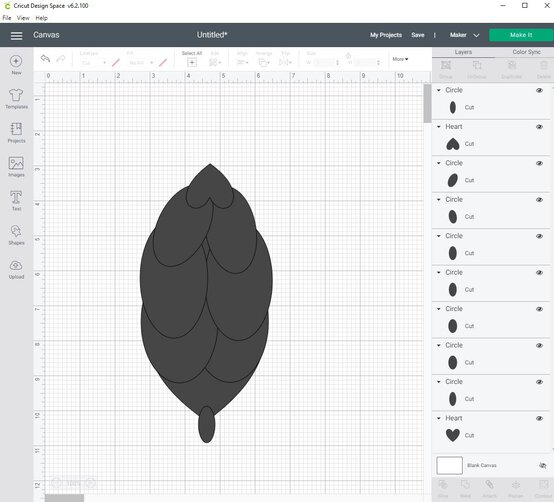Open the Upload panel
This screenshot has height=502, width=554.
pyautogui.click(x=16, y=269)
